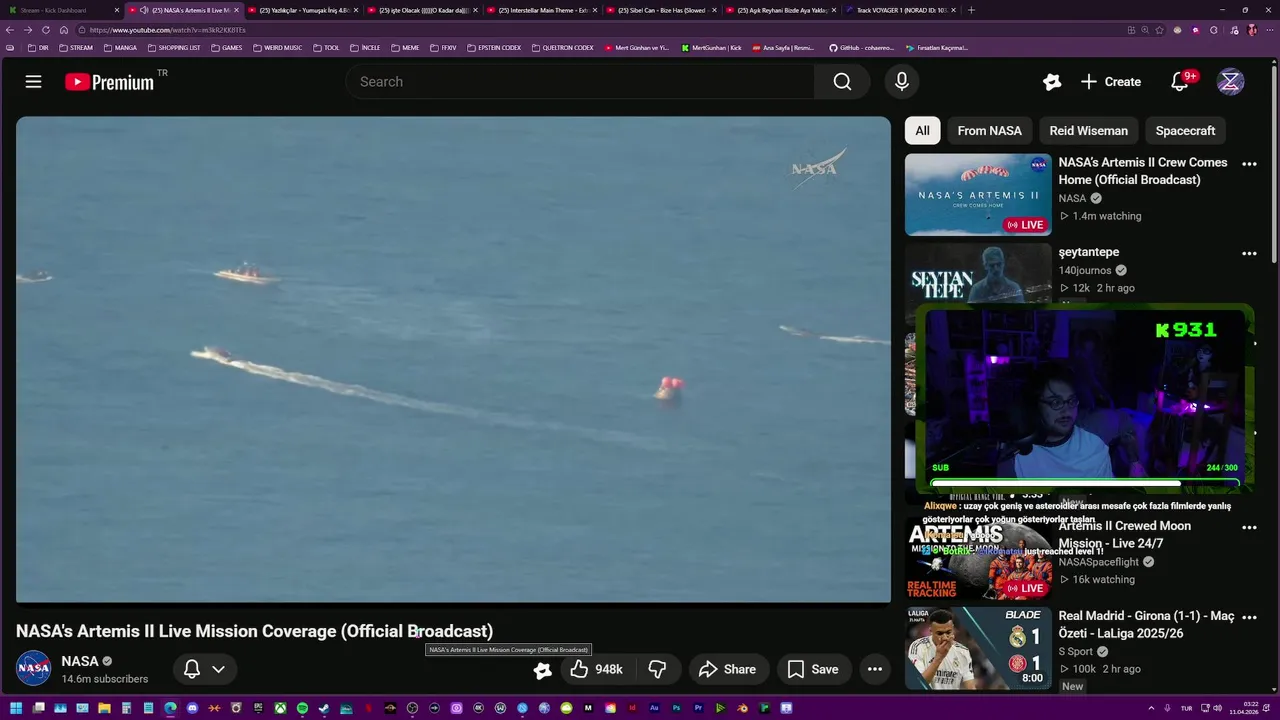Share the video using the Share button

tap(727, 669)
